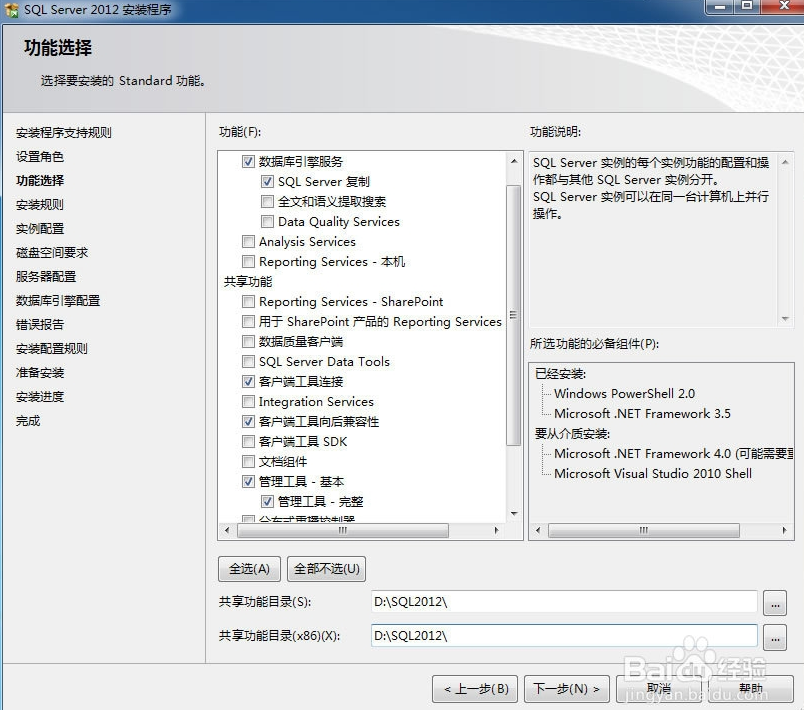The height and width of the screenshot is (710, 804).
Task: Check the Analysis Services feature
Action: click(x=248, y=241)
